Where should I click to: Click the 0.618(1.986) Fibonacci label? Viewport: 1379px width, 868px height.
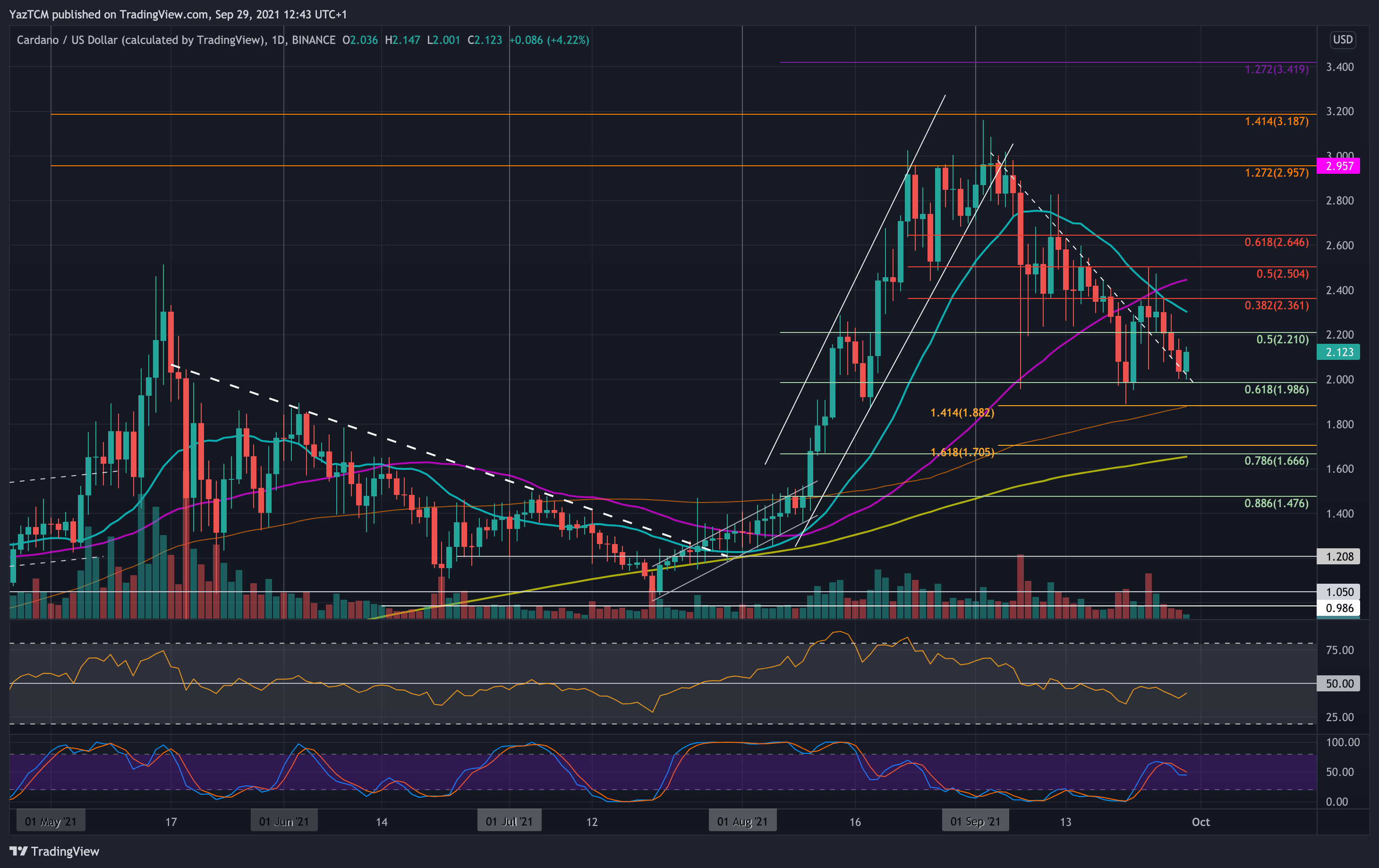(x=1277, y=389)
